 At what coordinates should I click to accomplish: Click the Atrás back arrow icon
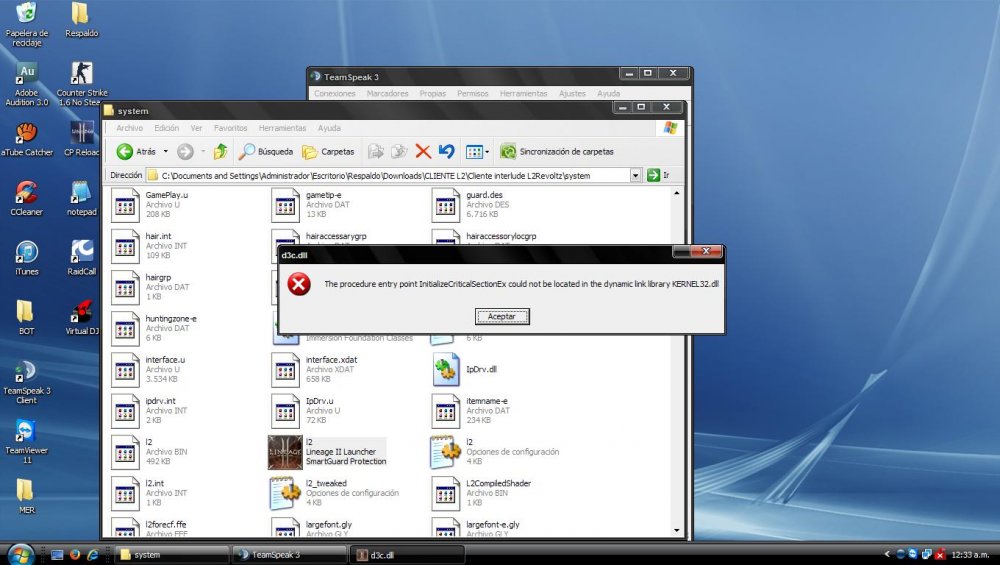coord(125,152)
